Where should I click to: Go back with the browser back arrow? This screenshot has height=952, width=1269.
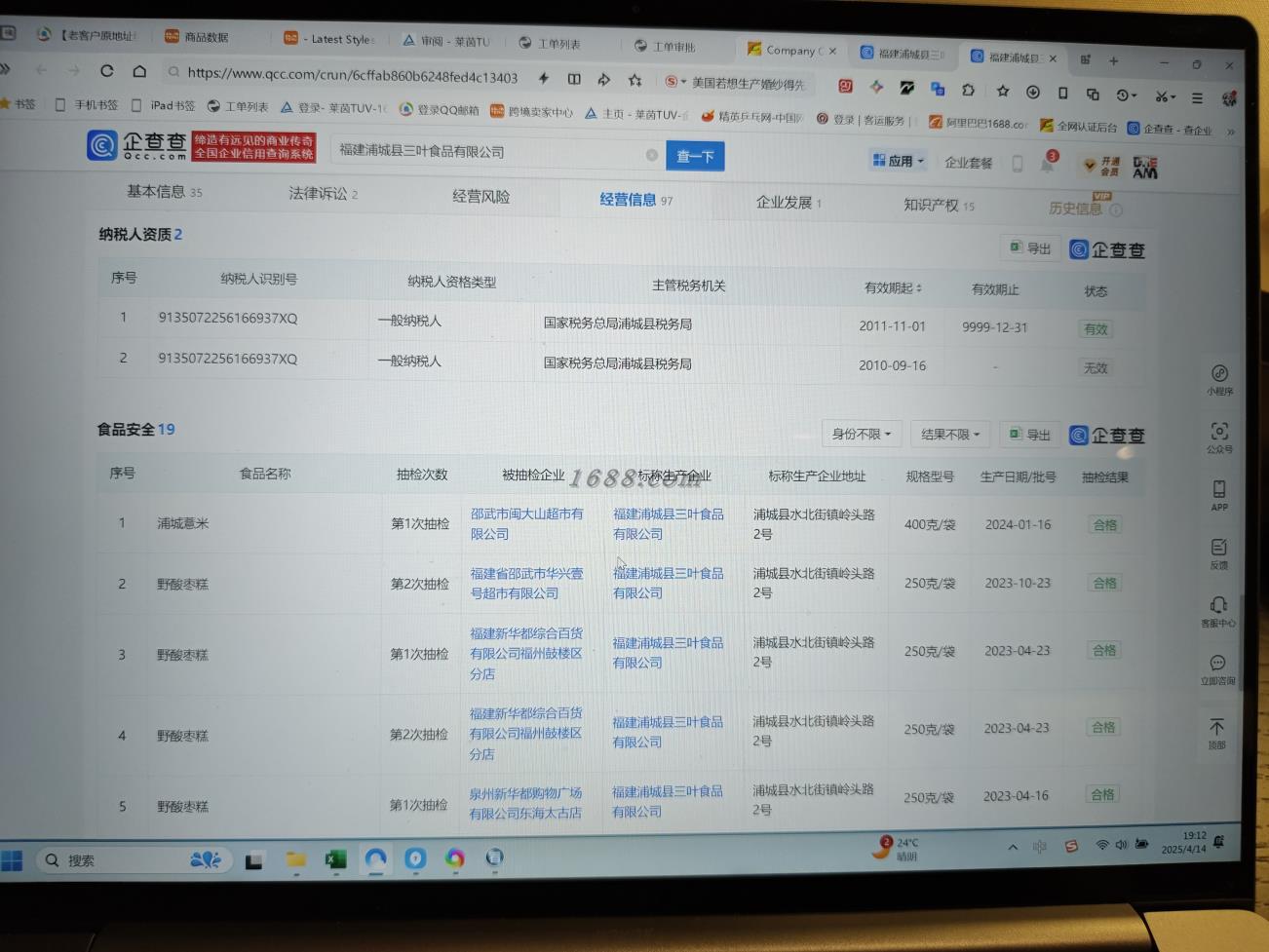coord(41,70)
